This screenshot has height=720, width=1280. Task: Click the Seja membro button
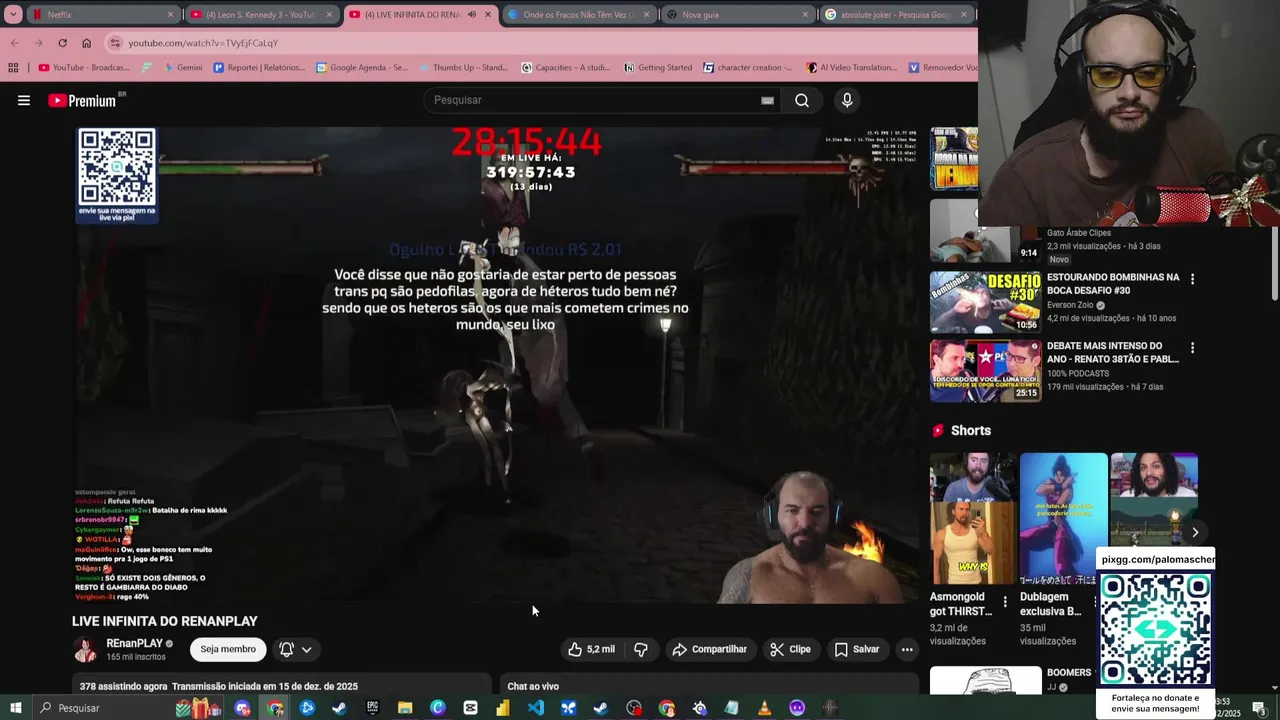pos(228,649)
